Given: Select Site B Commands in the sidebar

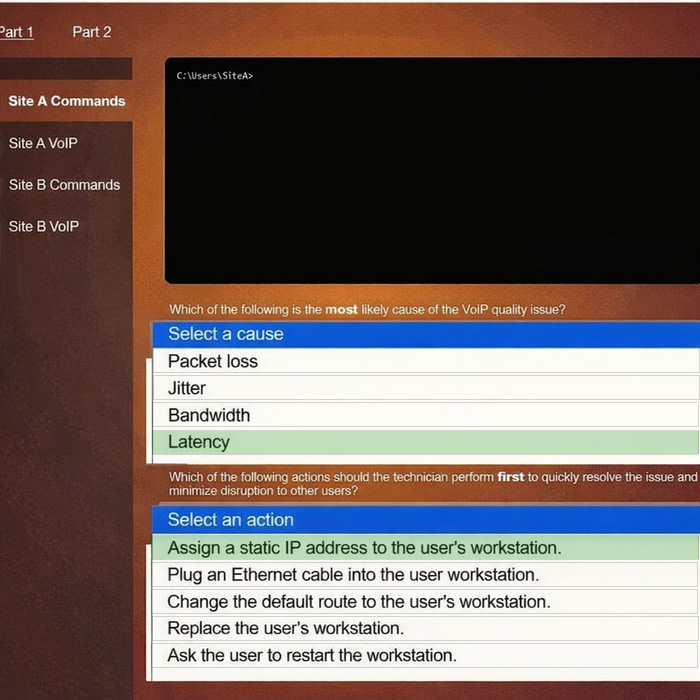Looking at the screenshot, I should click(x=64, y=185).
